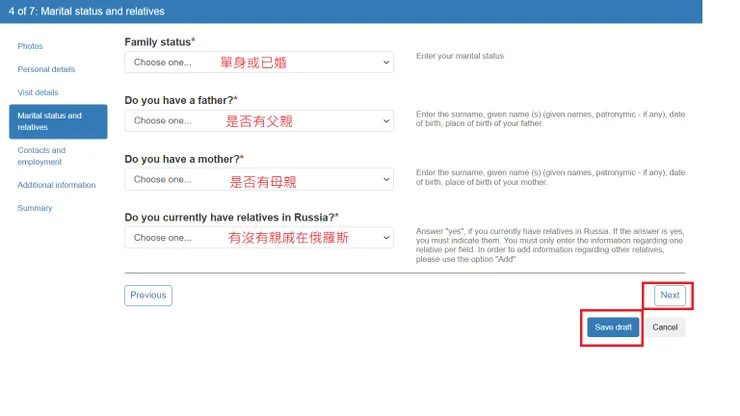Click the Next button

coord(670,296)
